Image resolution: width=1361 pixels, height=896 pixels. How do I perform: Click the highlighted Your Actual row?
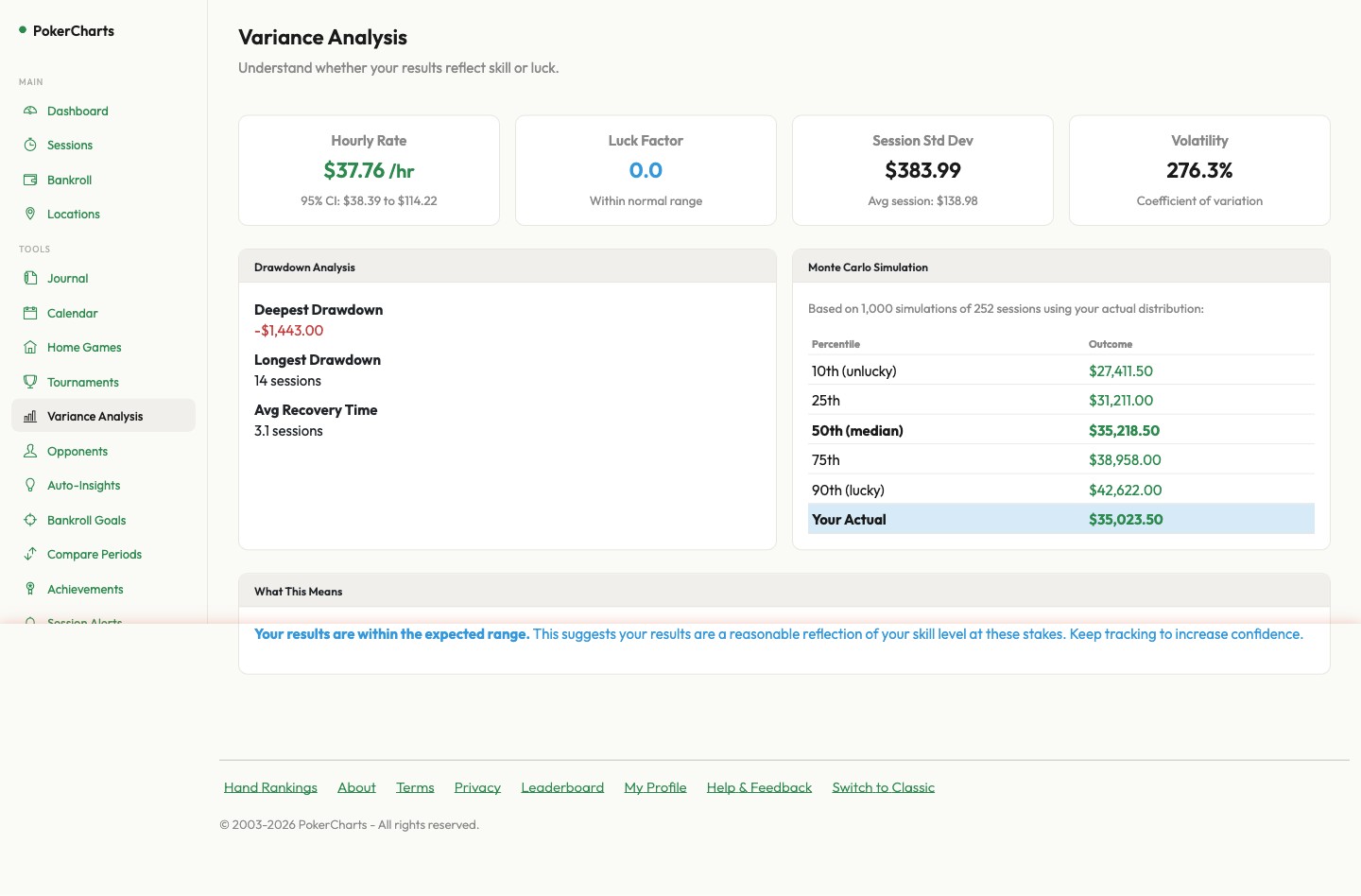[x=1060, y=519]
